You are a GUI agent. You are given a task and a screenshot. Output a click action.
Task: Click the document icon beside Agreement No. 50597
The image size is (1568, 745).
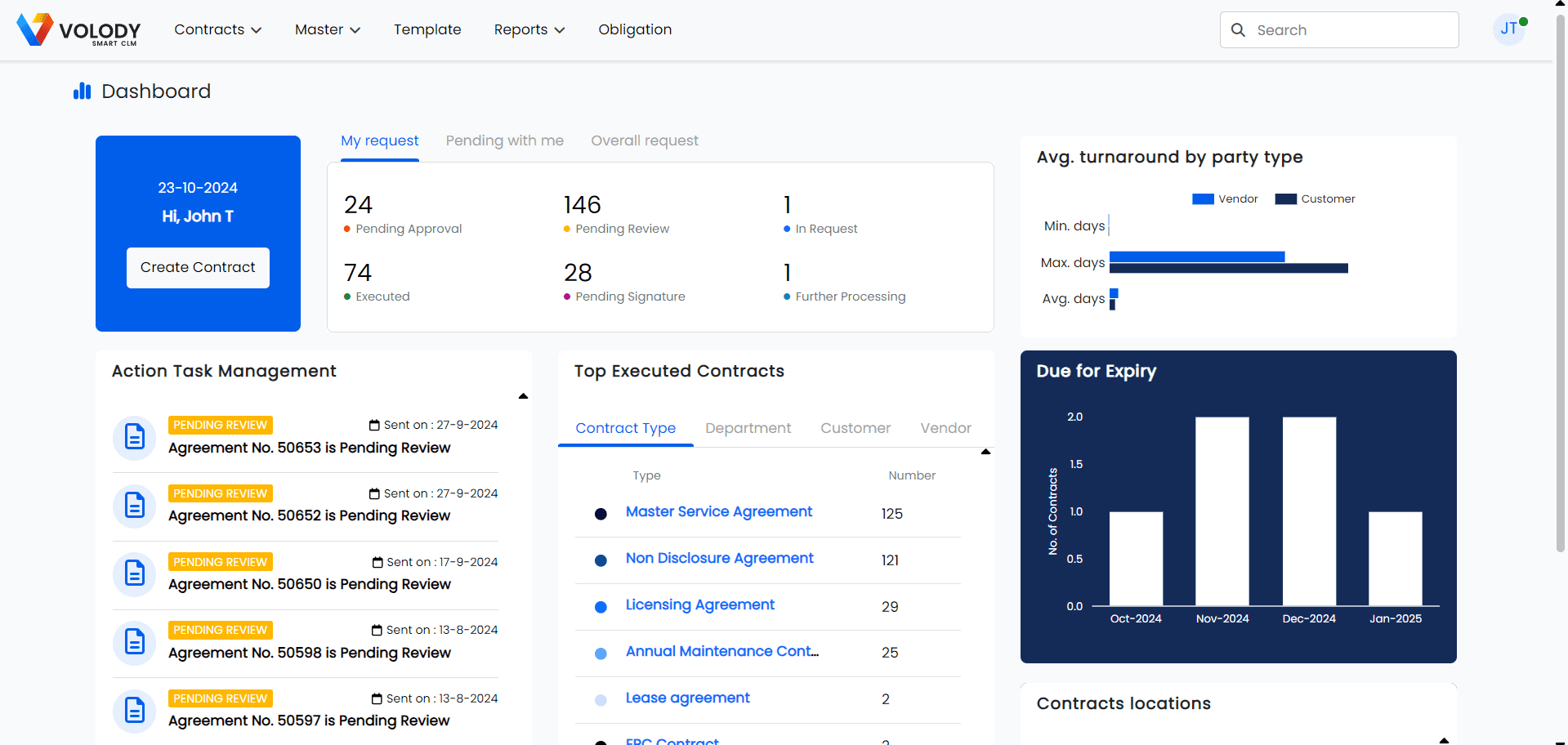pos(134,710)
